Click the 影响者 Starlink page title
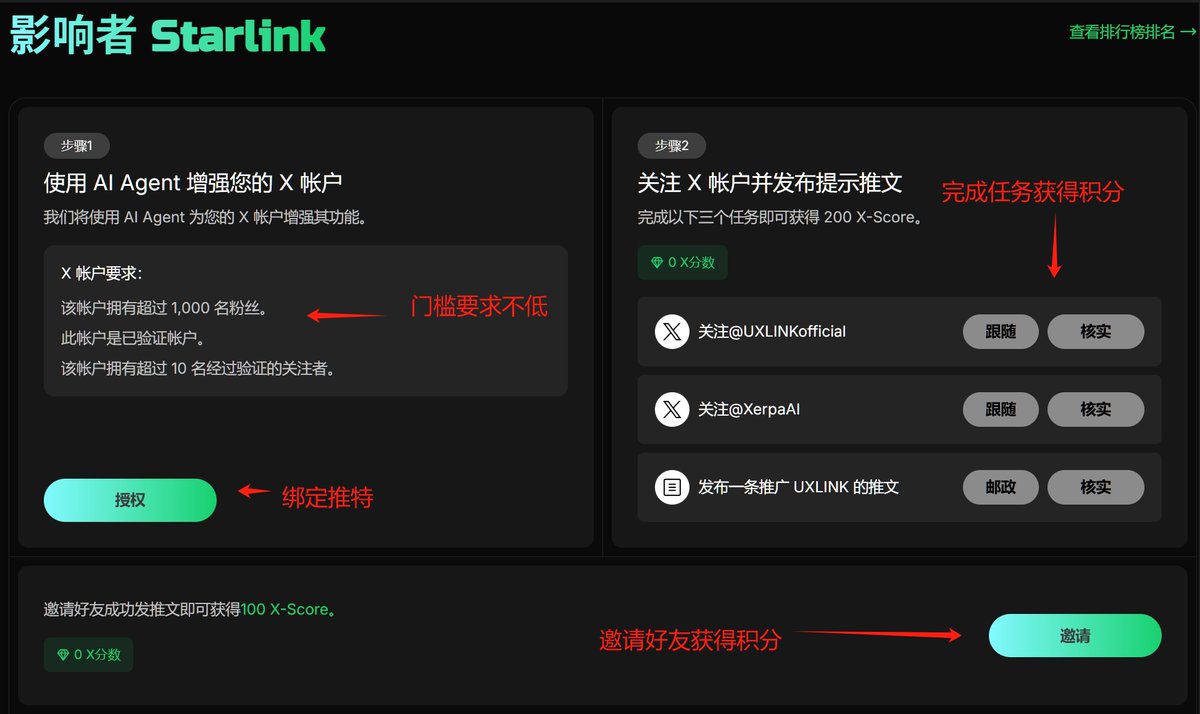The width and height of the screenshot is (1200, 714). pos(168,35)
